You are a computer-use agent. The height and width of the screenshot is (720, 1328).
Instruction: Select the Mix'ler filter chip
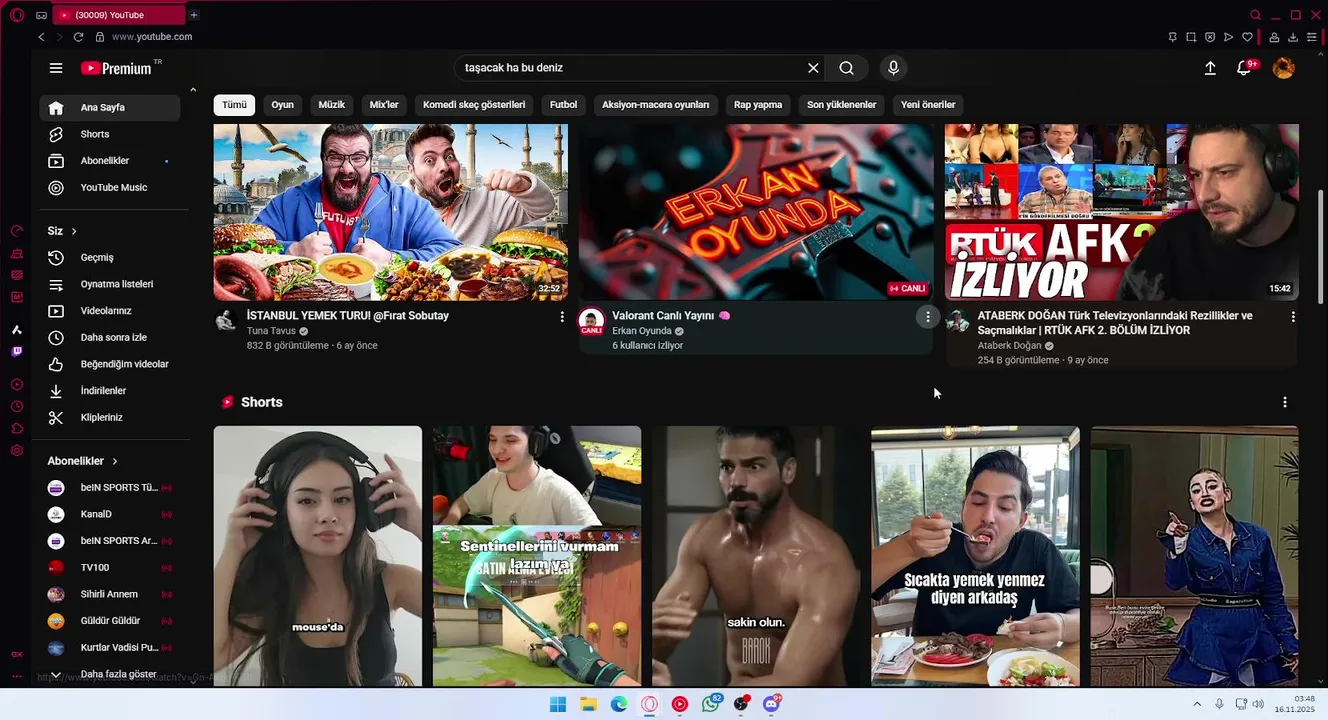click(x=384, y=105)
